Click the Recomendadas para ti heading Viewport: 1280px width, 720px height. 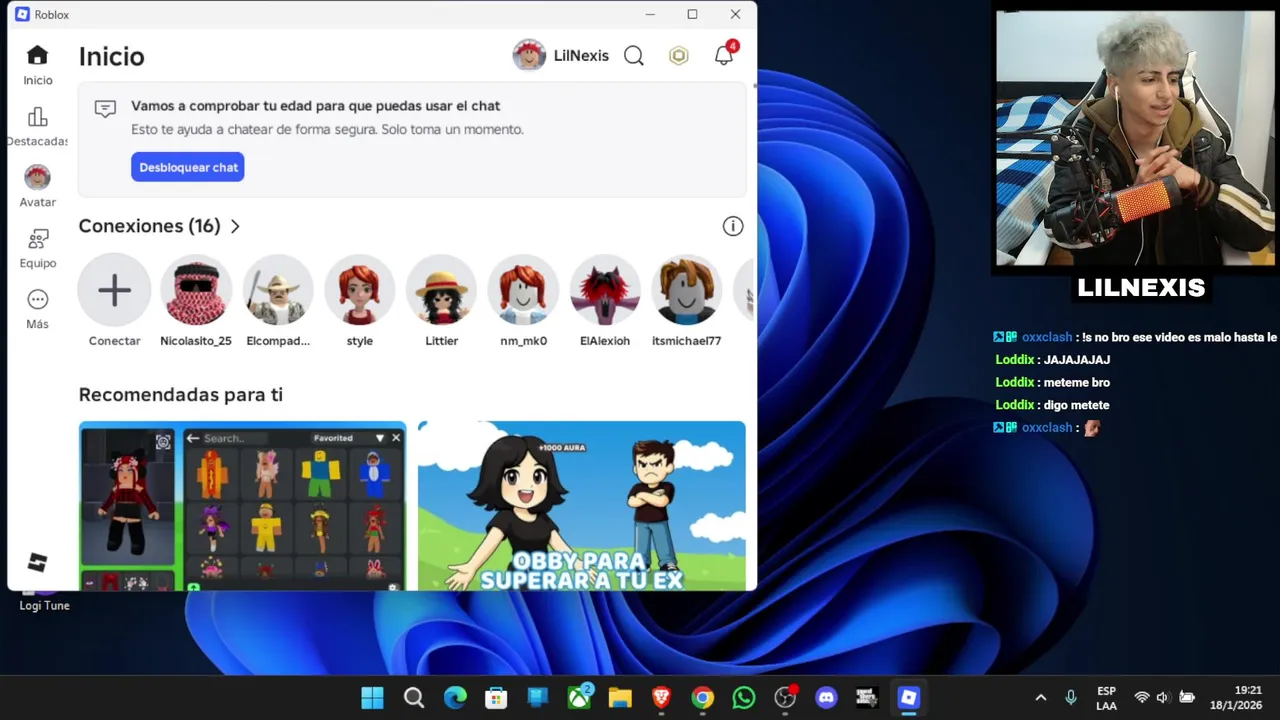(x=181, y=395)
